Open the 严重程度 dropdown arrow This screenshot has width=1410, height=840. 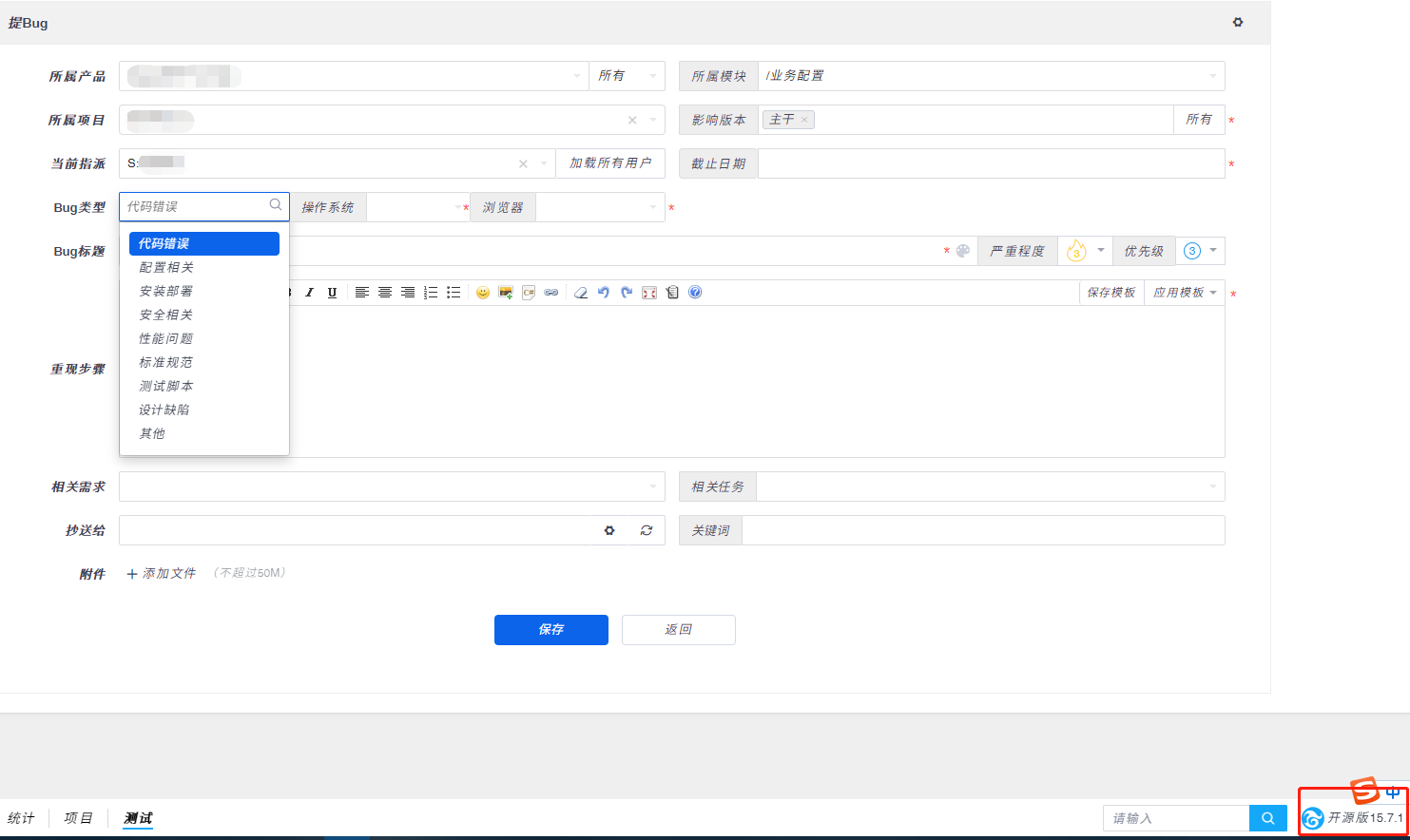[x=1101, y=251]
